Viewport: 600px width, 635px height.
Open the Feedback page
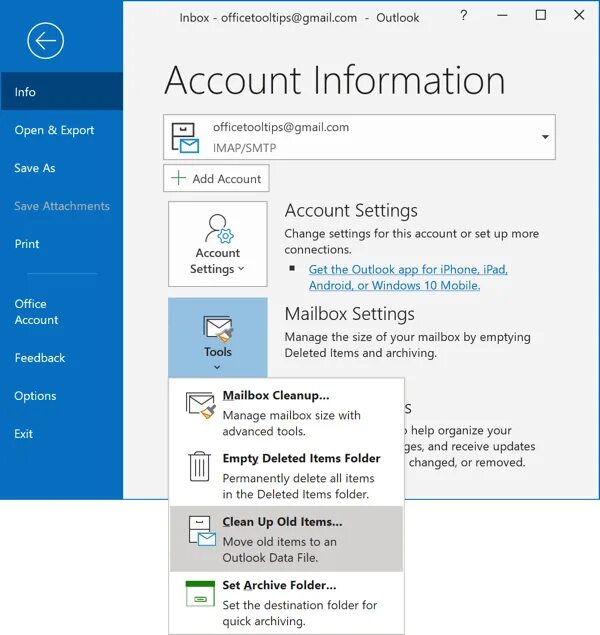coord(40,358)
